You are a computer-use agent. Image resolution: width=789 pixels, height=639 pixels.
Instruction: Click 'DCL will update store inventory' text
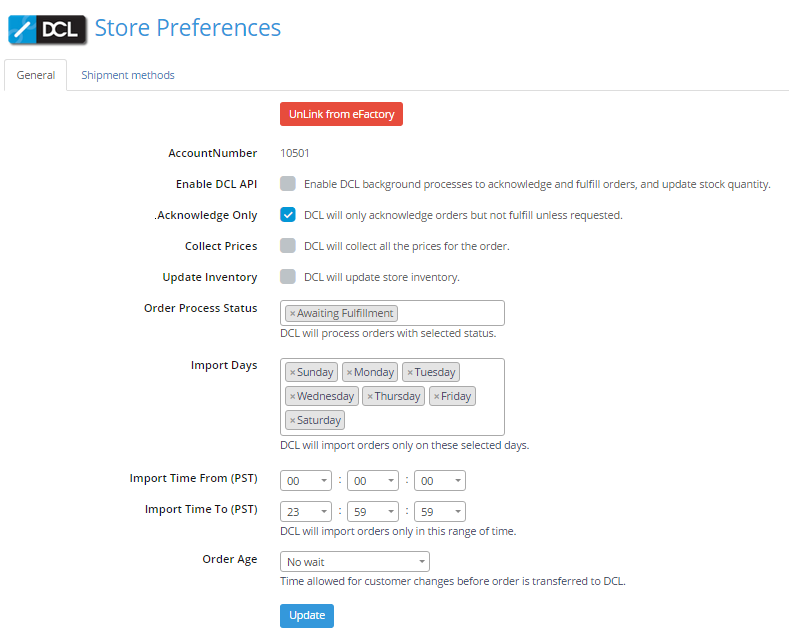coord(382,277)
